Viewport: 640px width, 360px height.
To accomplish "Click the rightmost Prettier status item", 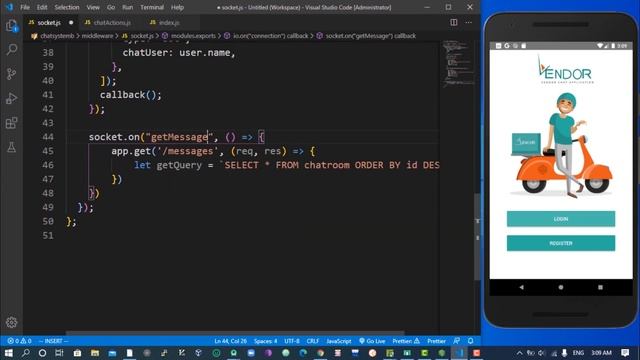I will (x=436, y=341).
